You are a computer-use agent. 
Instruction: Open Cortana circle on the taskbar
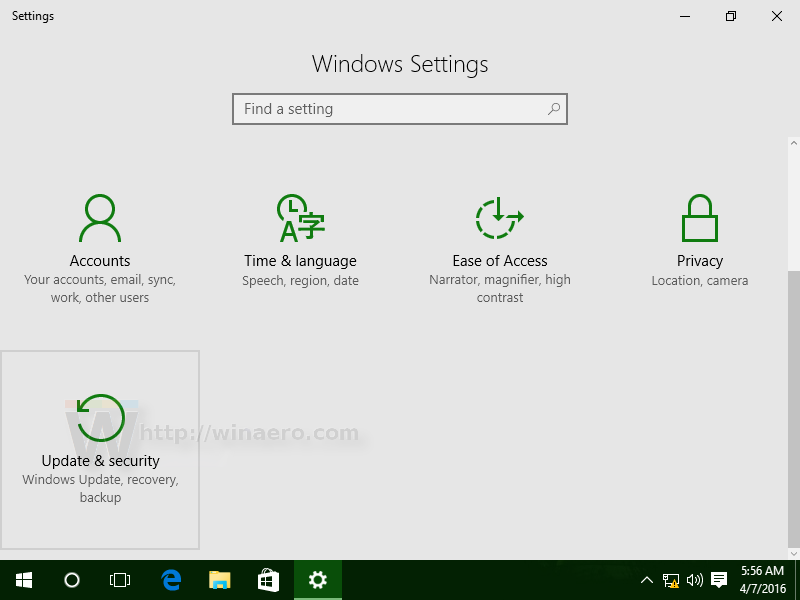(72, 580)
